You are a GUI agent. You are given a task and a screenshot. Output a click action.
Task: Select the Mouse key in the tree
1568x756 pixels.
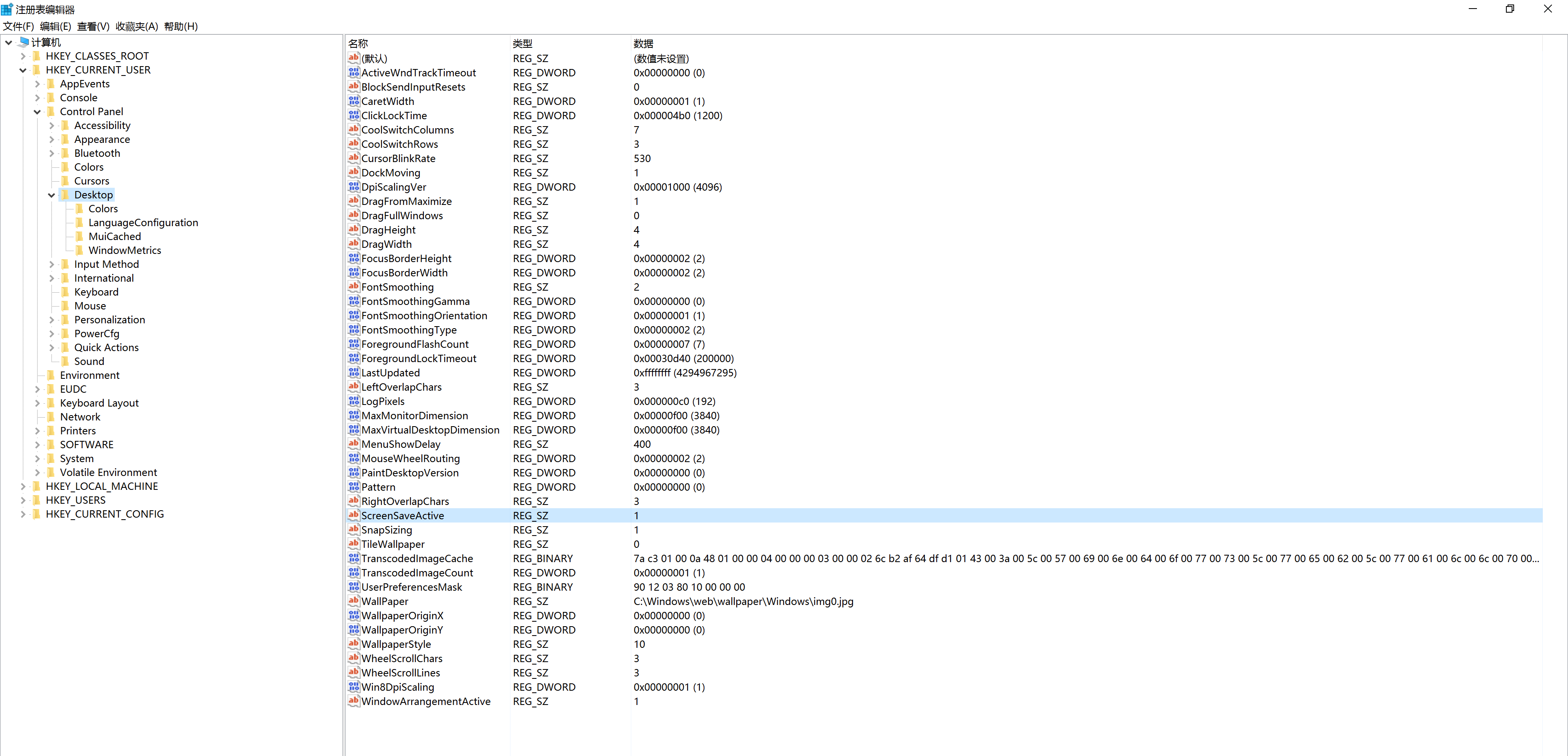[x=90, y=306]
